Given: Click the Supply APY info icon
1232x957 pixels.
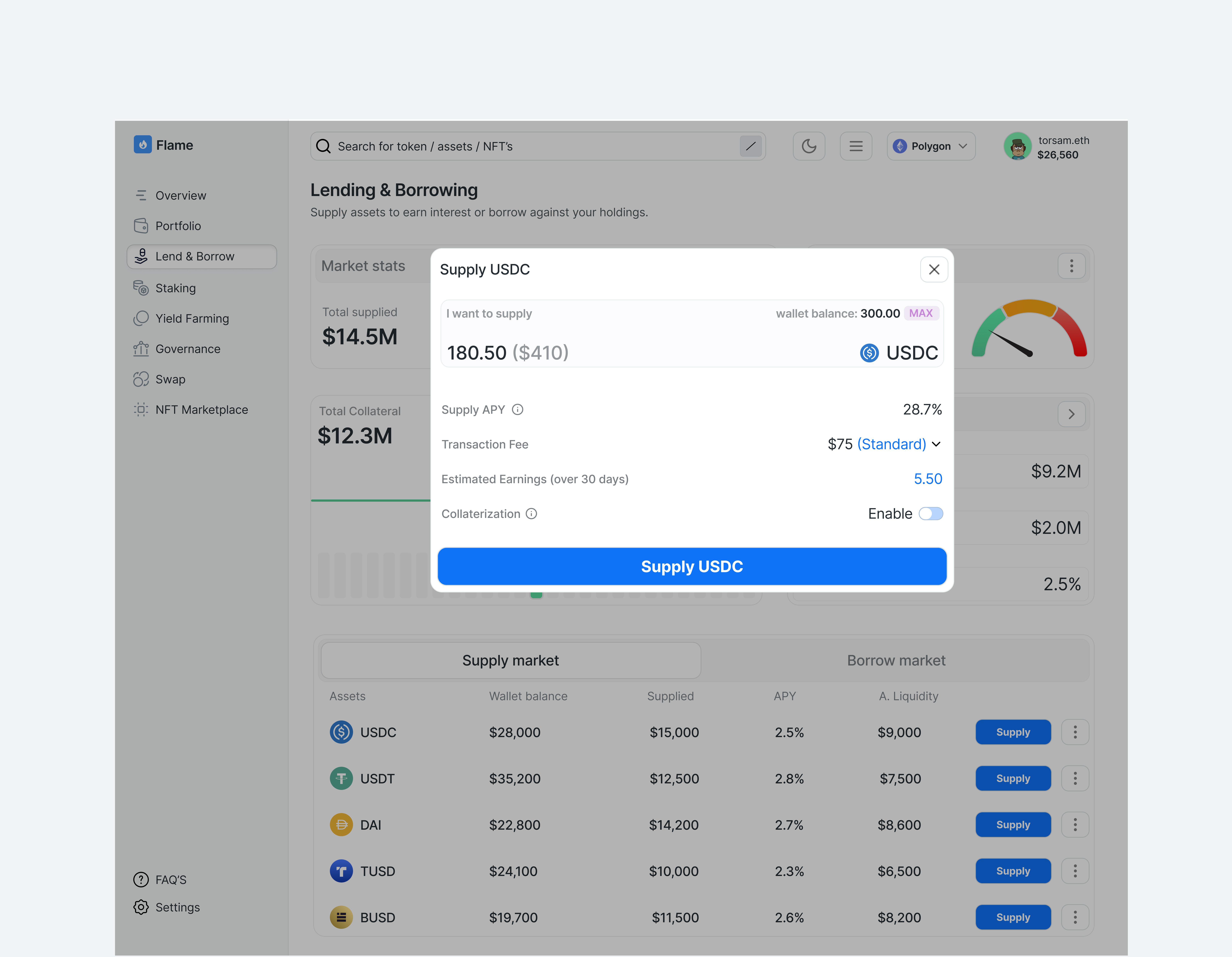Looking at the screenshot, I should pos(517,409).
